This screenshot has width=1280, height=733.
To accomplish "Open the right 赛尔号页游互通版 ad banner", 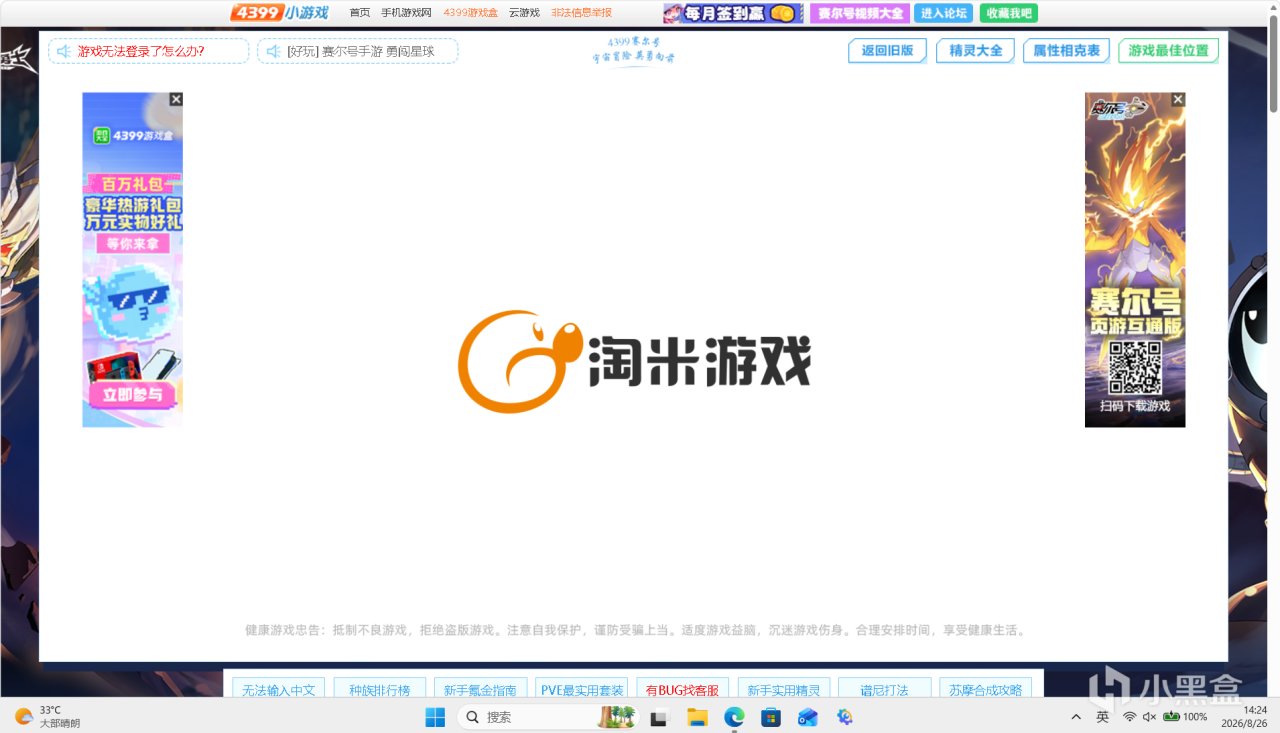I will tap(1135, 260).
